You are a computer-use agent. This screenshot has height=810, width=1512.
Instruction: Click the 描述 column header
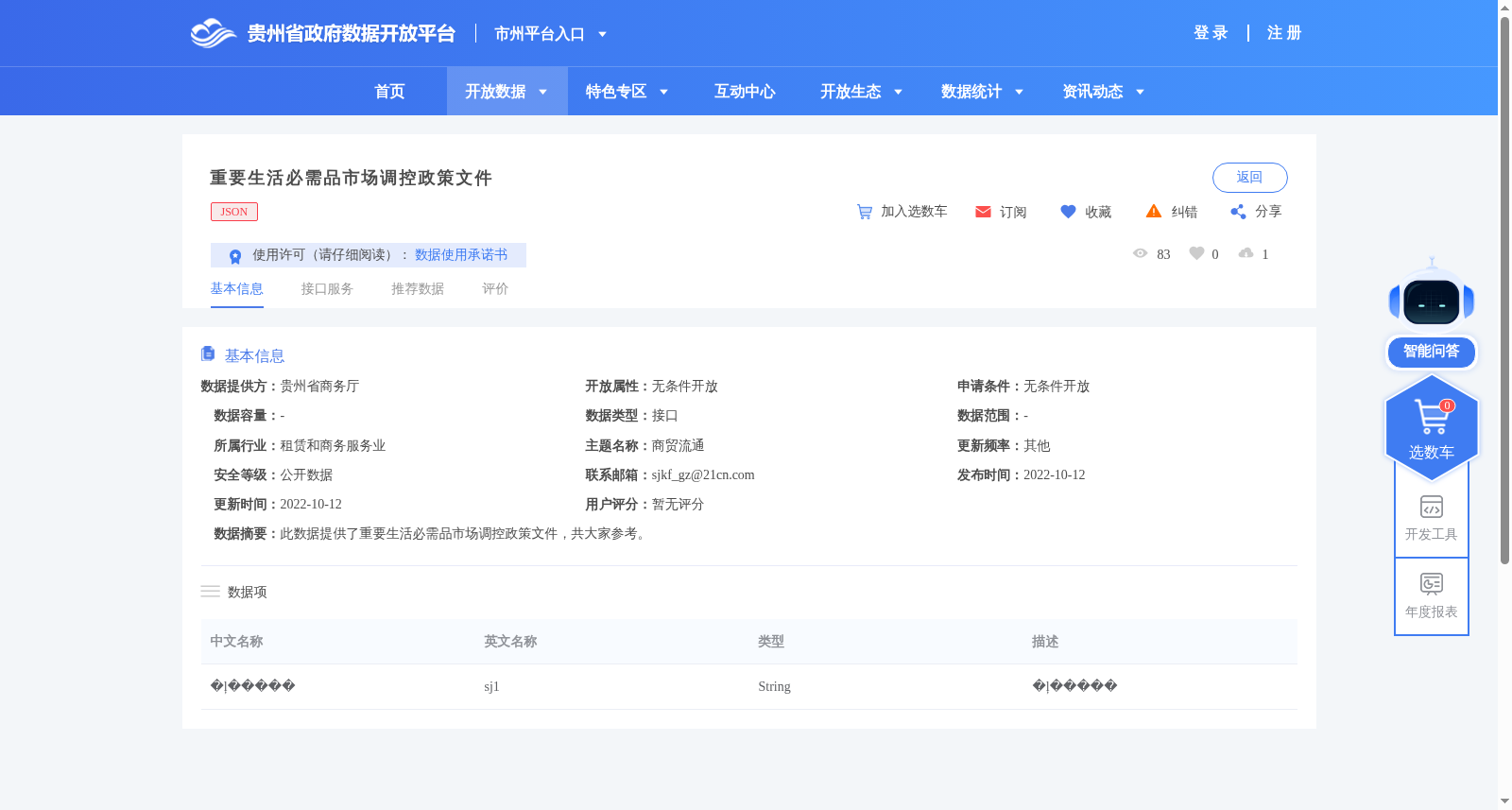click(x=1045, y=642)
